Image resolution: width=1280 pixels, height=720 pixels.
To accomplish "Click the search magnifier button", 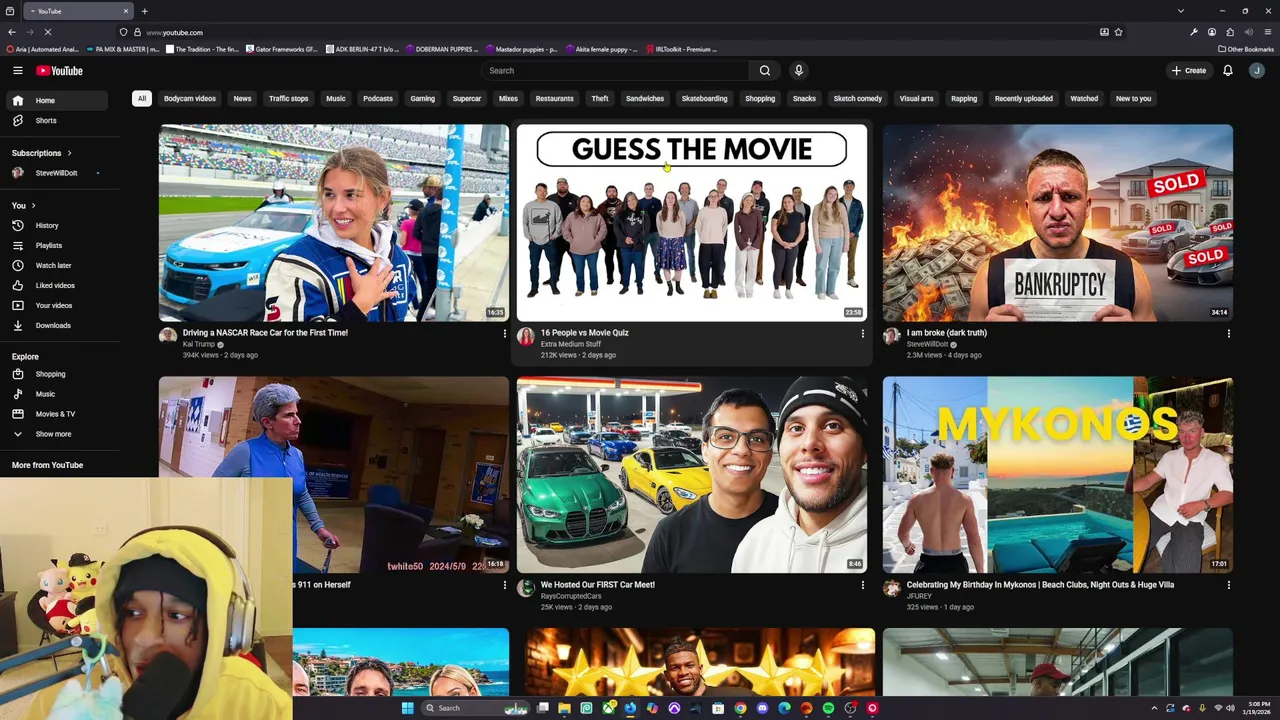I will pos(765,70).
